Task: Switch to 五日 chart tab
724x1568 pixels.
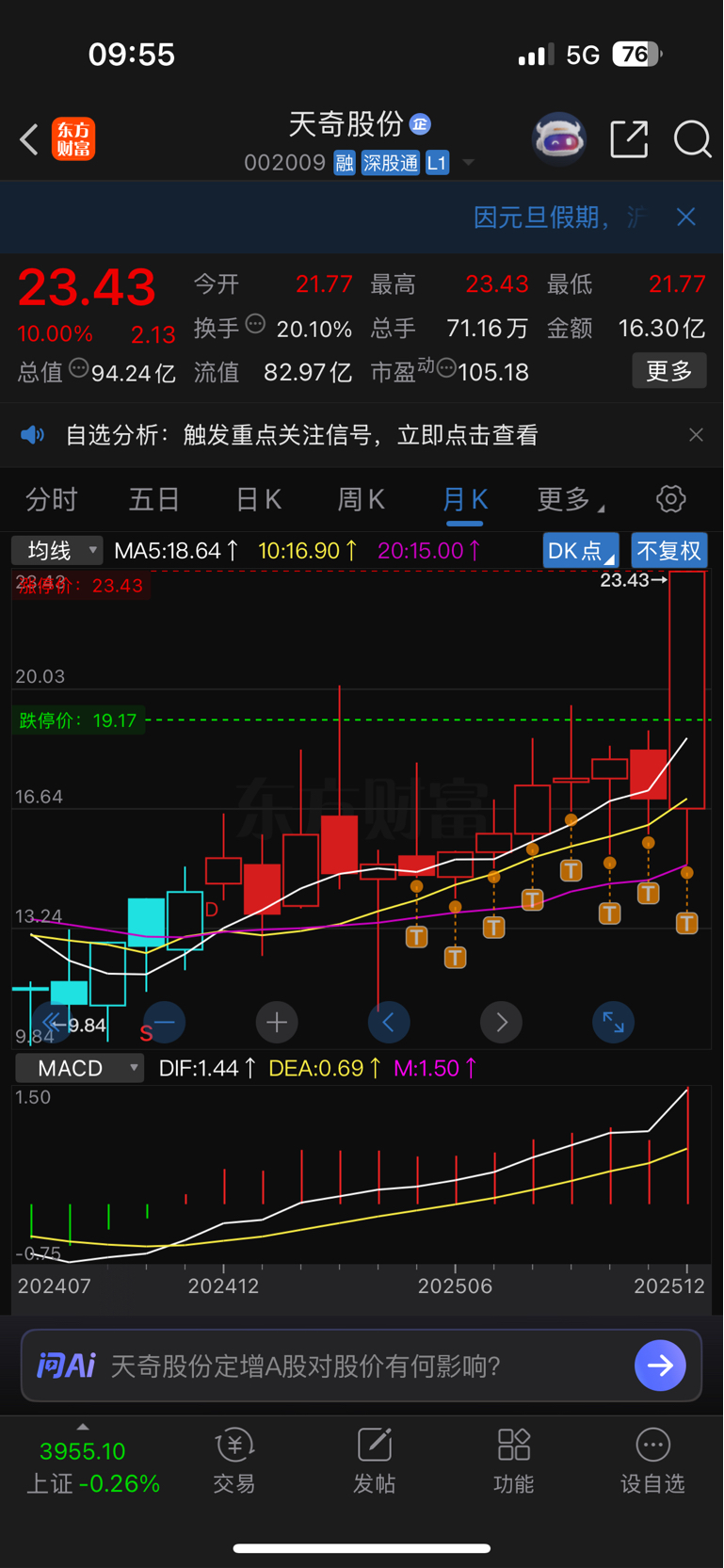Action: coord(154,499)
